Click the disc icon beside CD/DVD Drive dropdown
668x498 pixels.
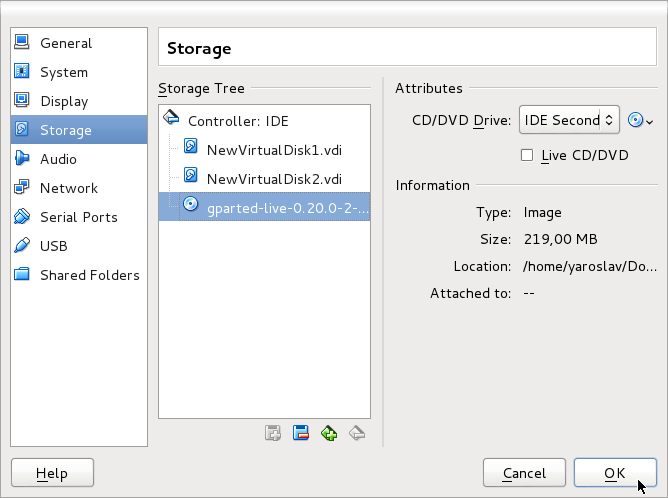[x=635, y=120]
